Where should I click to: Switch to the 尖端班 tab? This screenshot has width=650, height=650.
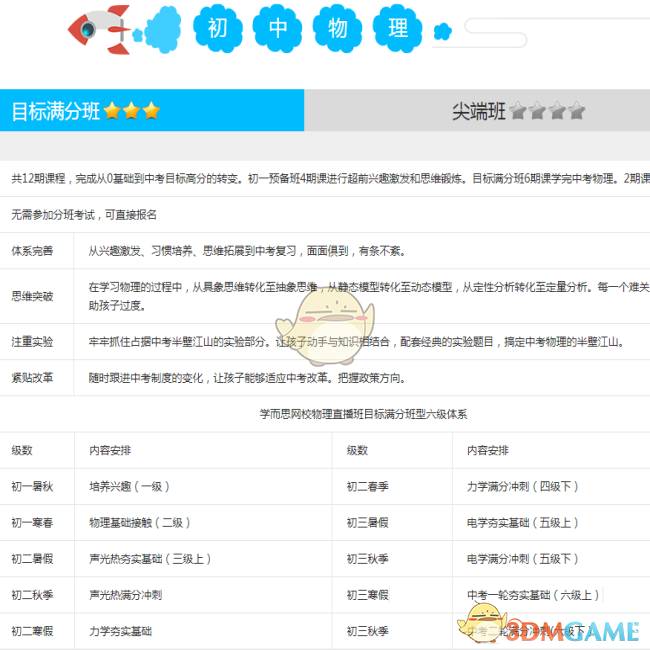(477, 110)
